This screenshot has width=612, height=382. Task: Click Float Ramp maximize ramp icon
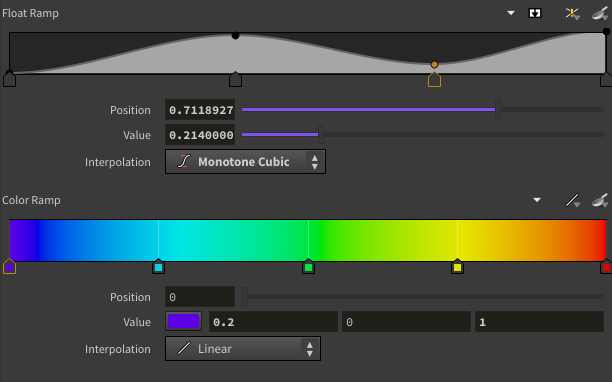pos(535,13)
